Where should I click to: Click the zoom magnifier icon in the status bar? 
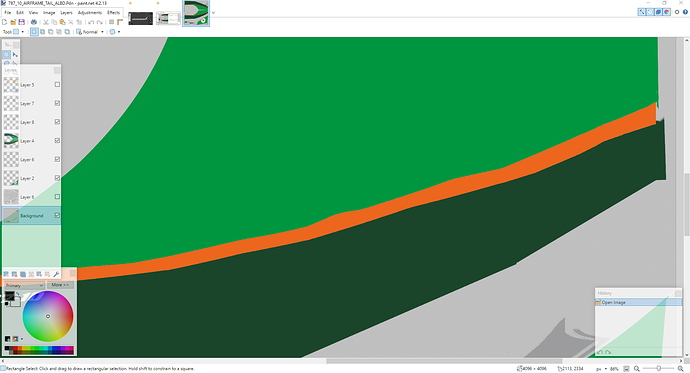tap(636, 369)
